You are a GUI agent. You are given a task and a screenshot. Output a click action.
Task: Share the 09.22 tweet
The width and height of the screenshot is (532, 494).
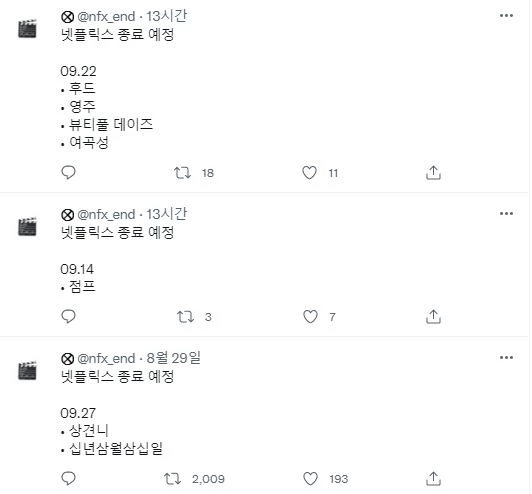433,172
